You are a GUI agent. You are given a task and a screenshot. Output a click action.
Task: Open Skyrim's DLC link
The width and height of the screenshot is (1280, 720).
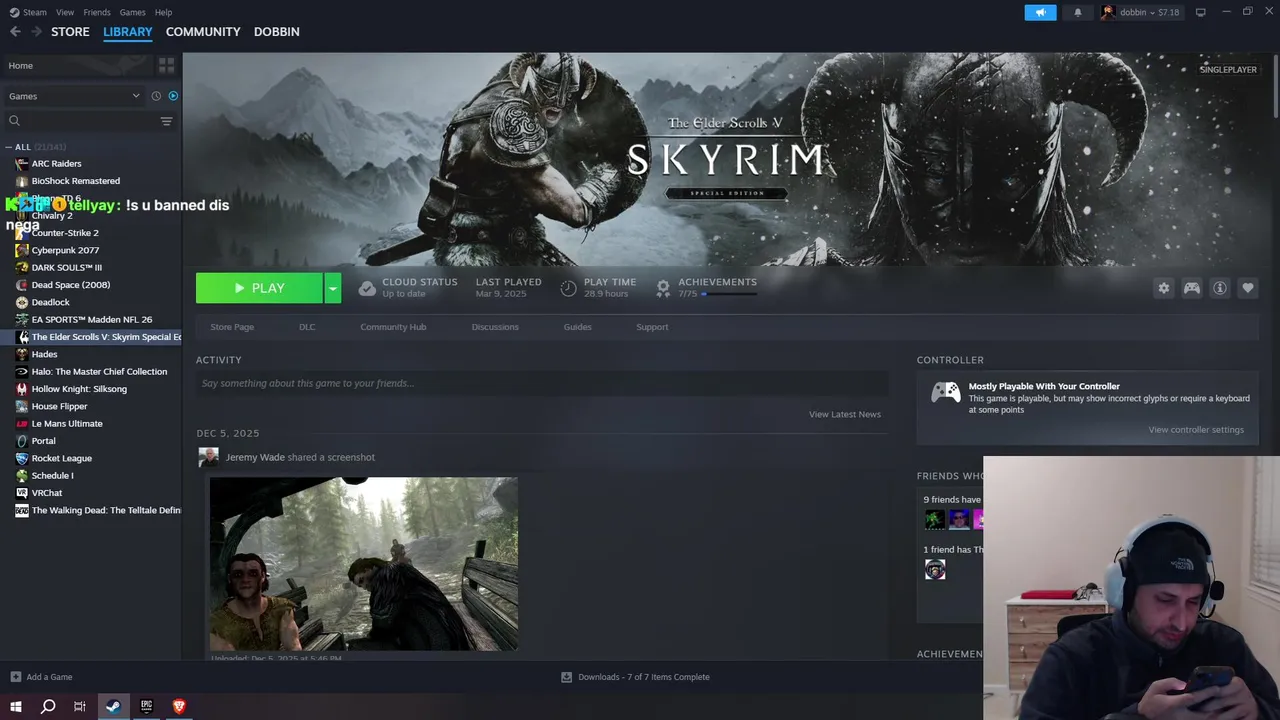point(307,327)
